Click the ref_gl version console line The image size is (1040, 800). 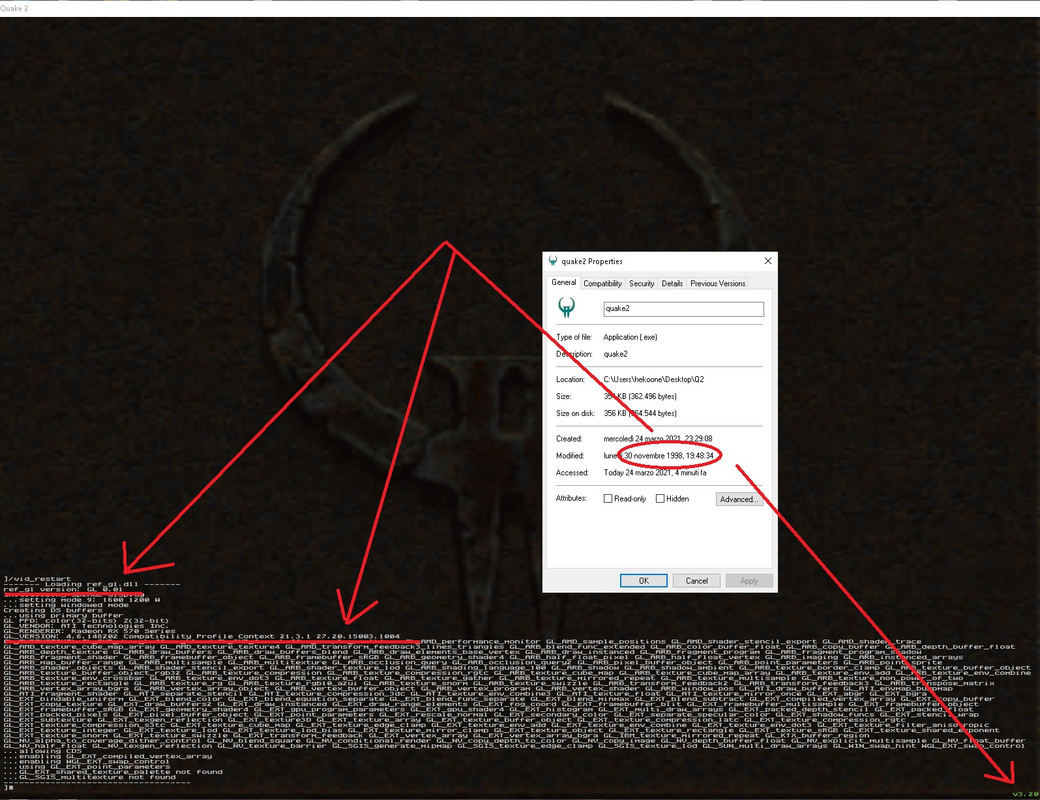(x=63, y=589)
